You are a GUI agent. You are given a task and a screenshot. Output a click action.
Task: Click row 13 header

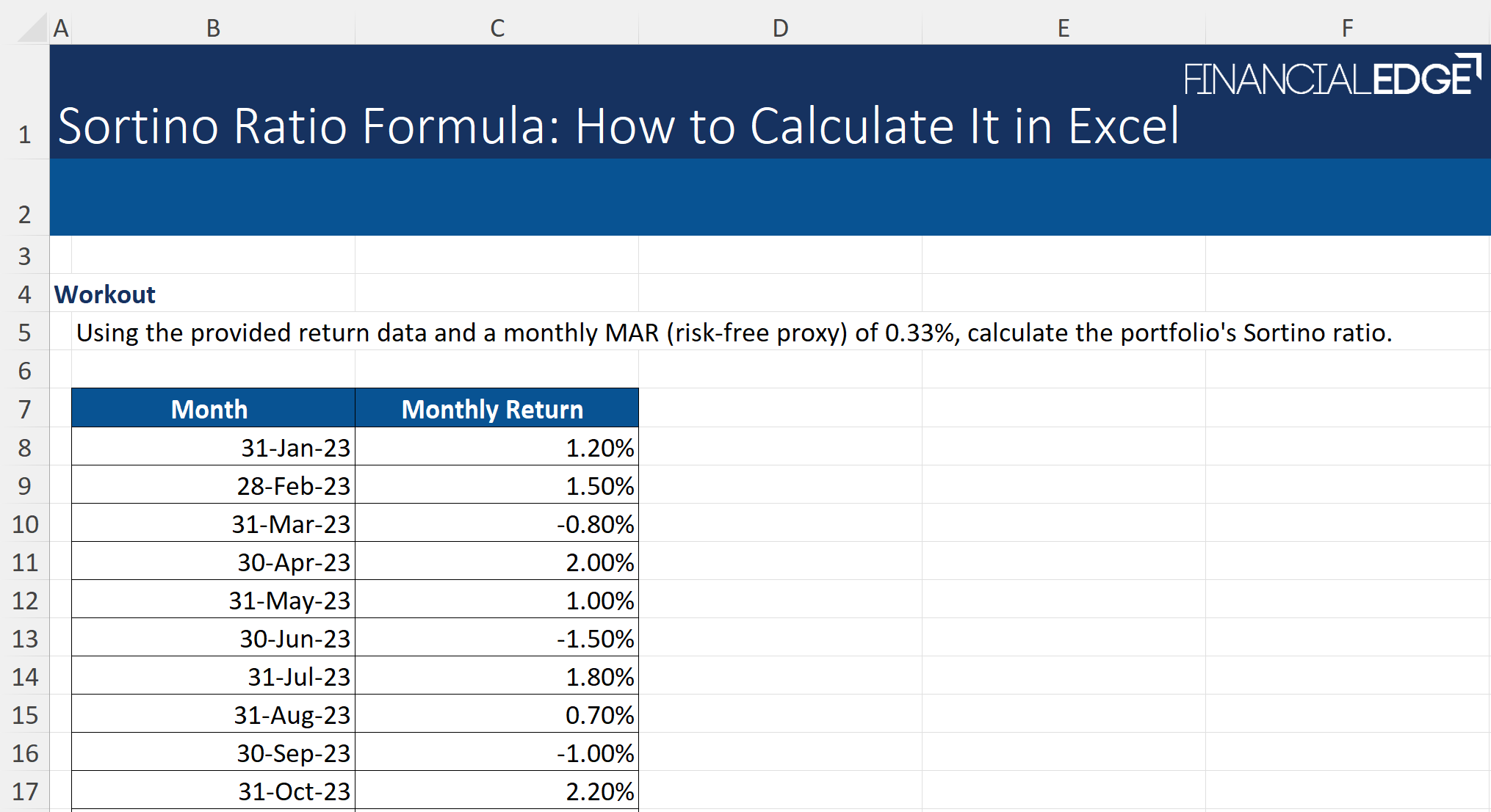click(25, 639)
